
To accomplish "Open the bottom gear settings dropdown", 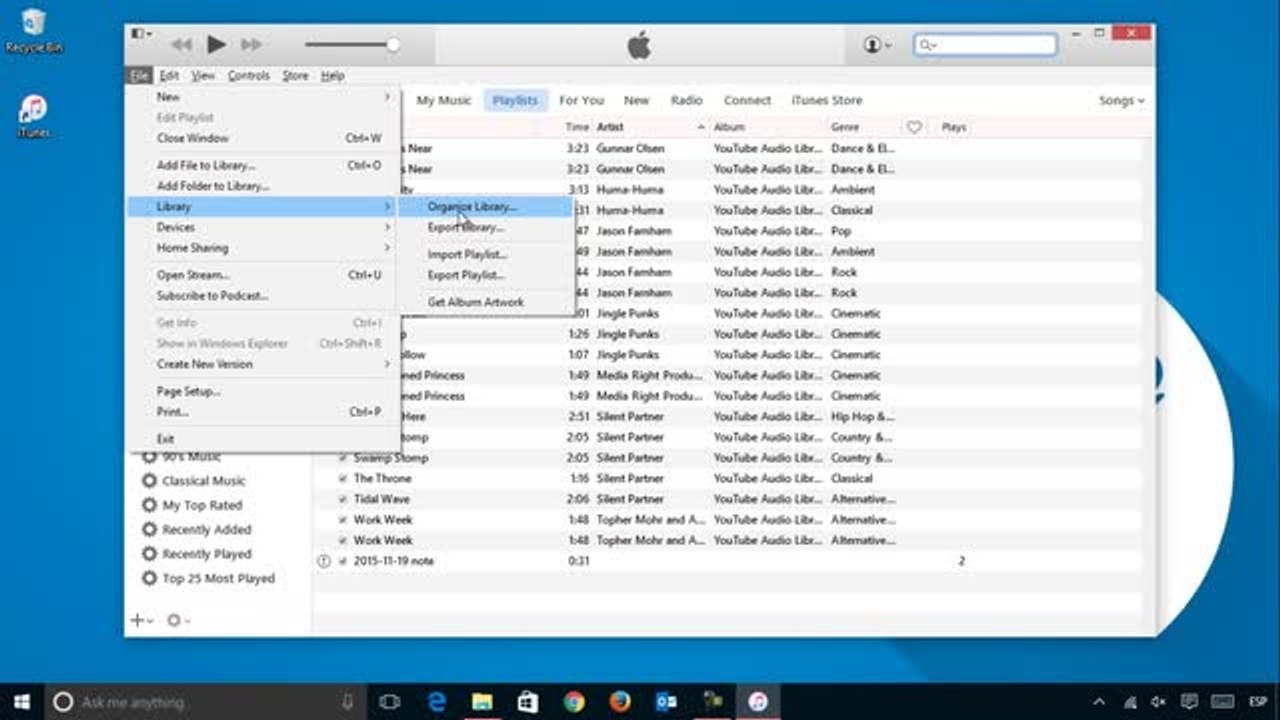I will 178,621.
